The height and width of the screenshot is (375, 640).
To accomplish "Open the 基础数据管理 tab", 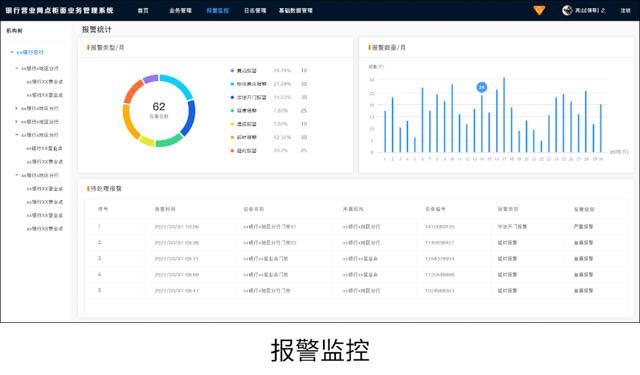I will pyautogui.click(x=296, y=11).
